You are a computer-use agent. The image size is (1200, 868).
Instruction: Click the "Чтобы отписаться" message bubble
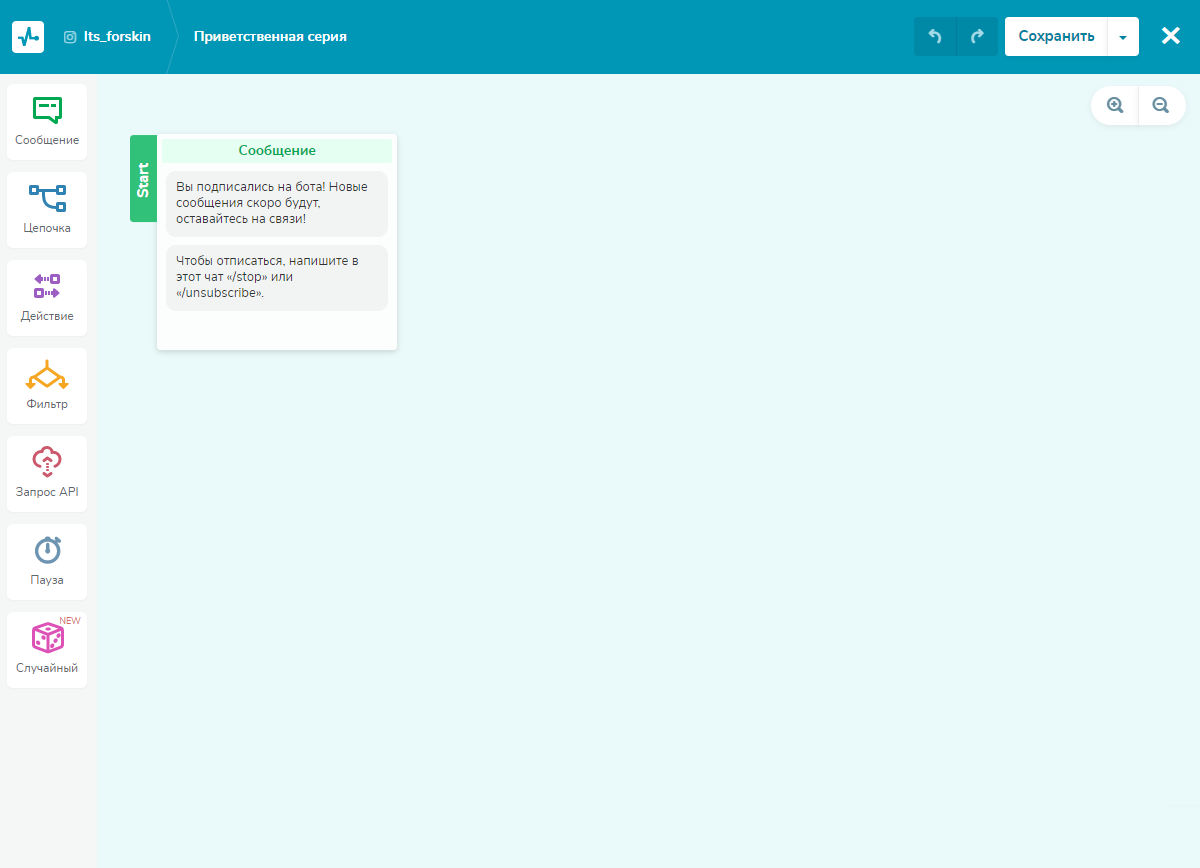(x=277, y=277)
